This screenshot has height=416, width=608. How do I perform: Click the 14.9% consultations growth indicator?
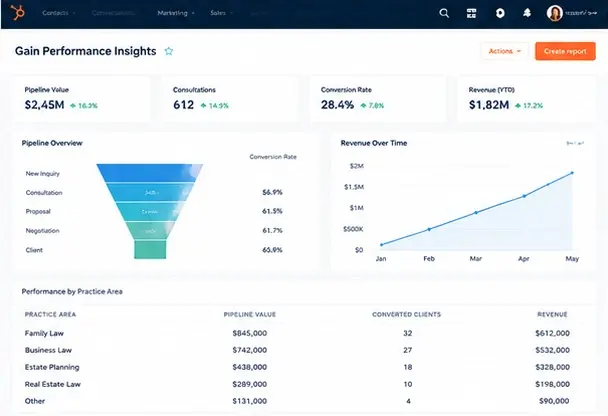[x=214, y=105]
